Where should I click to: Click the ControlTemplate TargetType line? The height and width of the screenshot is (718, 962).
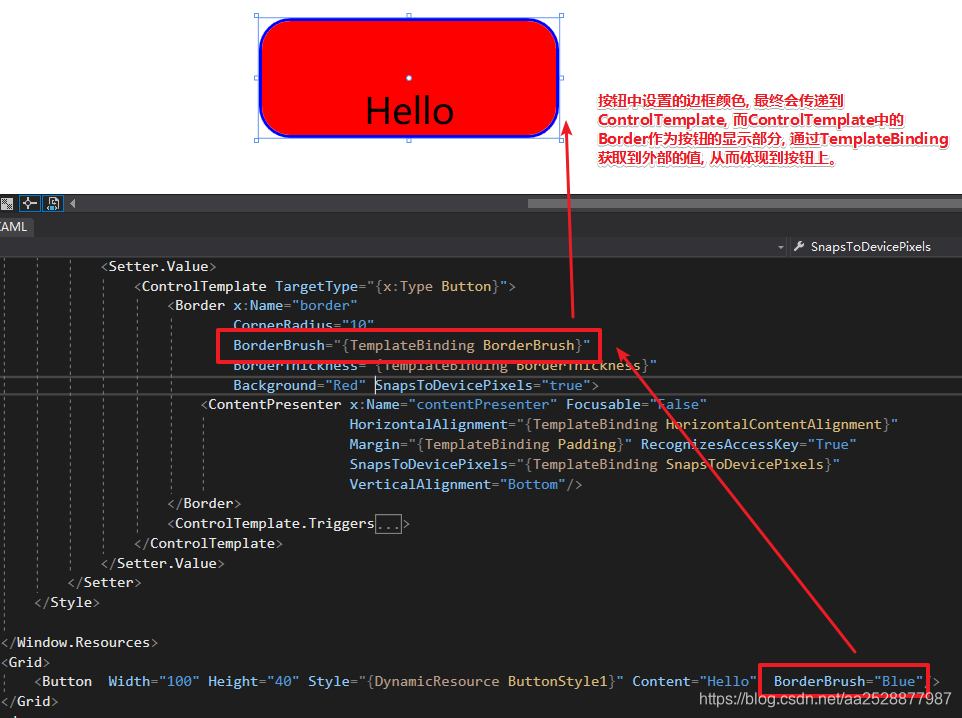pyautogui.click(x=325, y=286)
